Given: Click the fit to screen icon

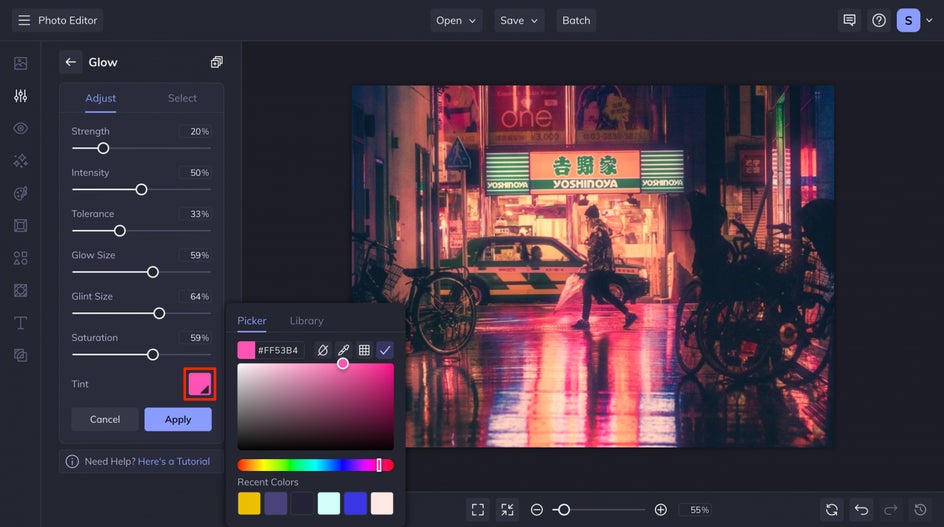Looking at the screenshot, I should coord(478,510).
